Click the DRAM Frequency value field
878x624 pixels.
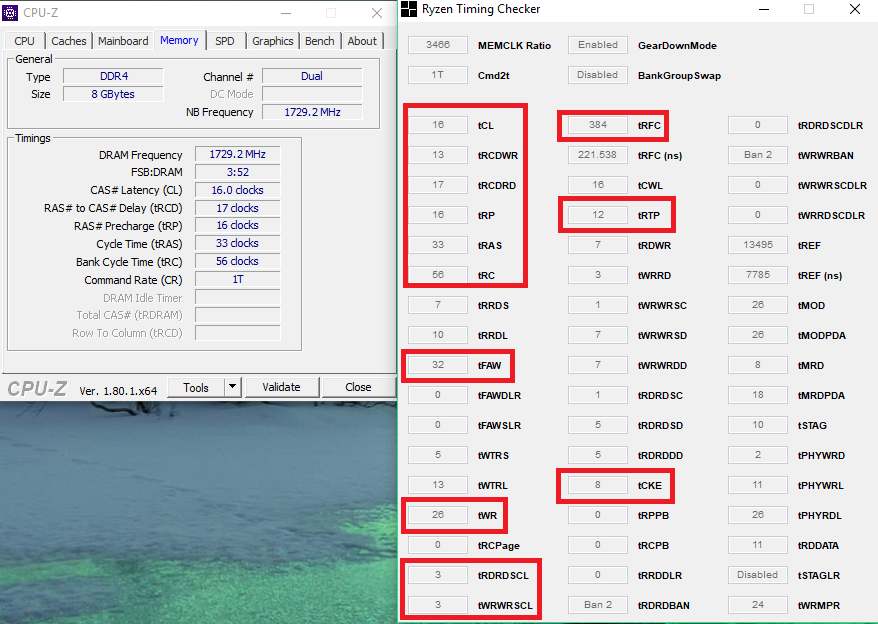pyautogui.click(x=237, y=155)
